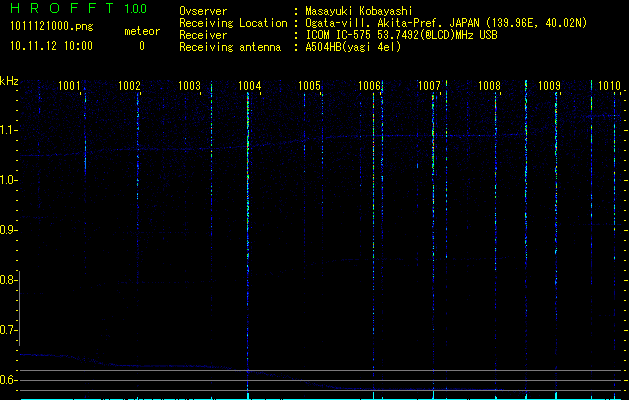The height and width of the screenshot is (400, 629).
Task: Select the 1001 time marker
Action: [69, 85]
